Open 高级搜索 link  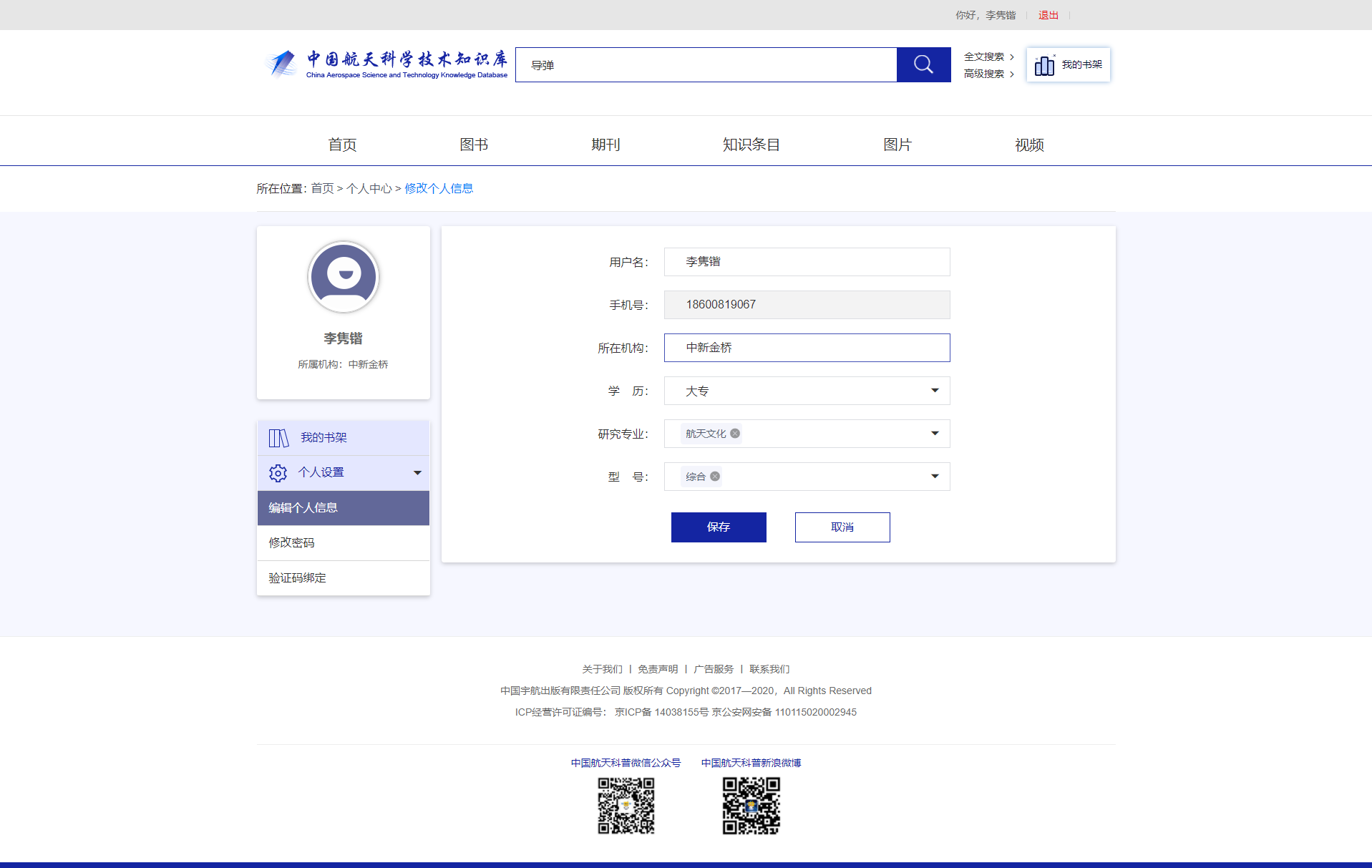coord(984,74)
